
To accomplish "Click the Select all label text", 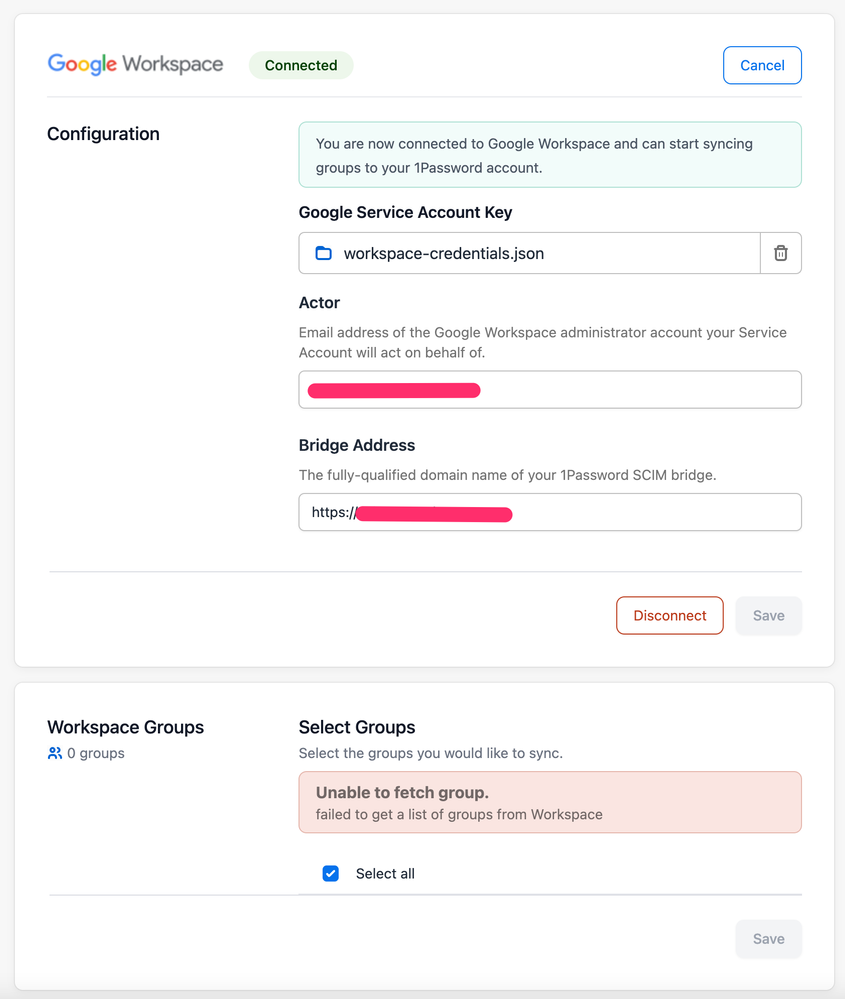I will pos(385,873).
